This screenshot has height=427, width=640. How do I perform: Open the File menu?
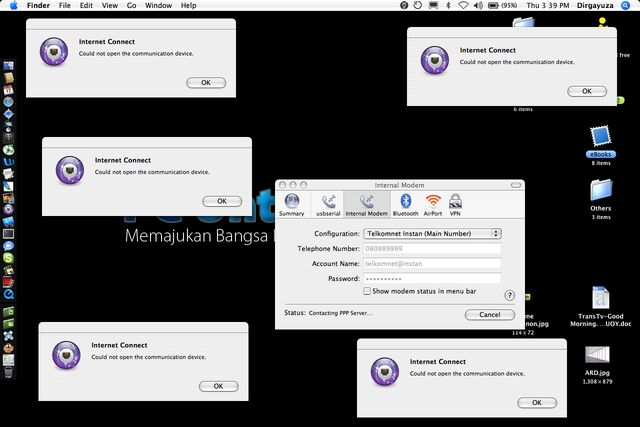coord(64,5)
